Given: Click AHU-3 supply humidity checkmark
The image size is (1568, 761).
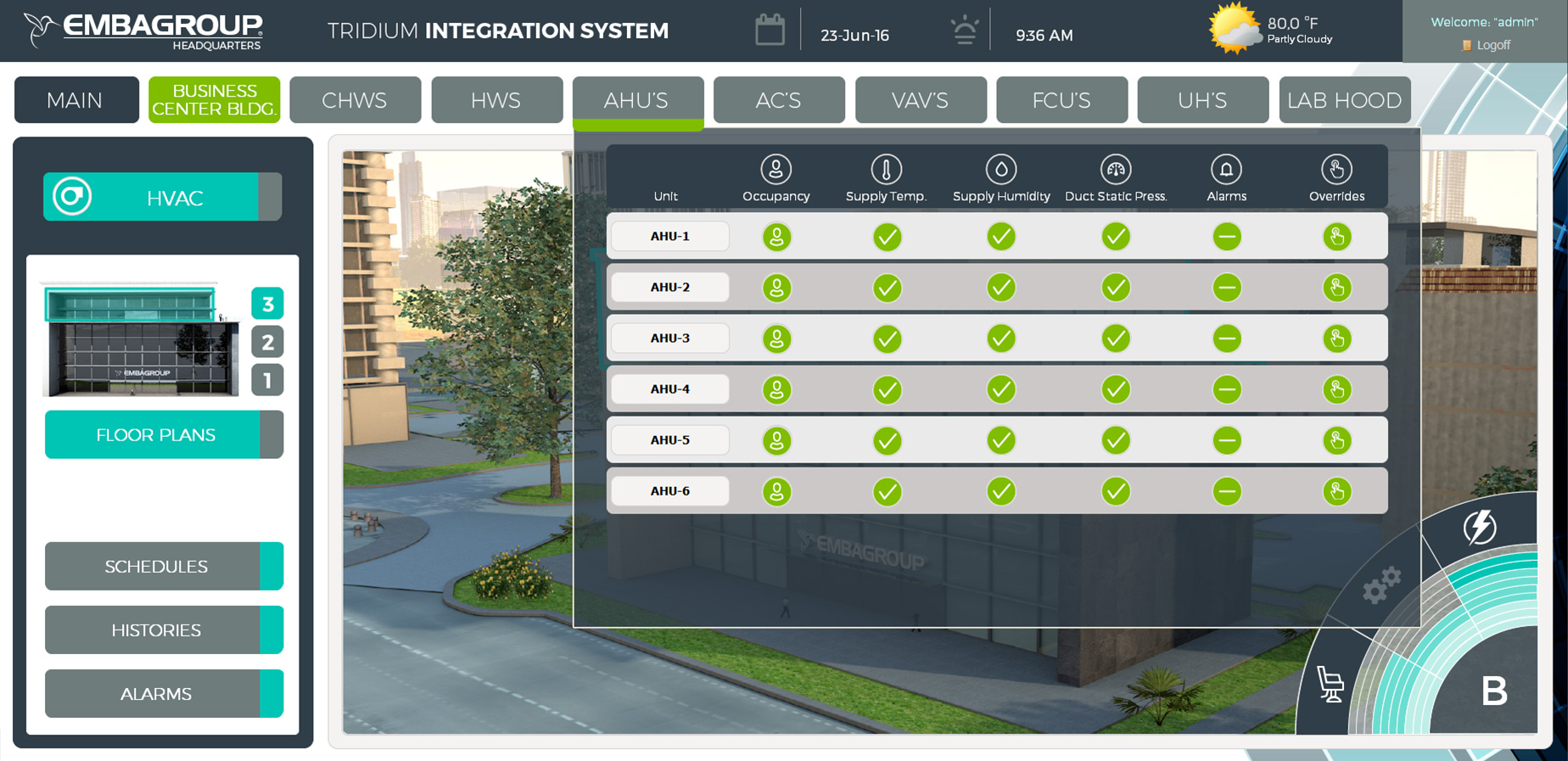Looking at the screenshot, I should [1001, 339].
